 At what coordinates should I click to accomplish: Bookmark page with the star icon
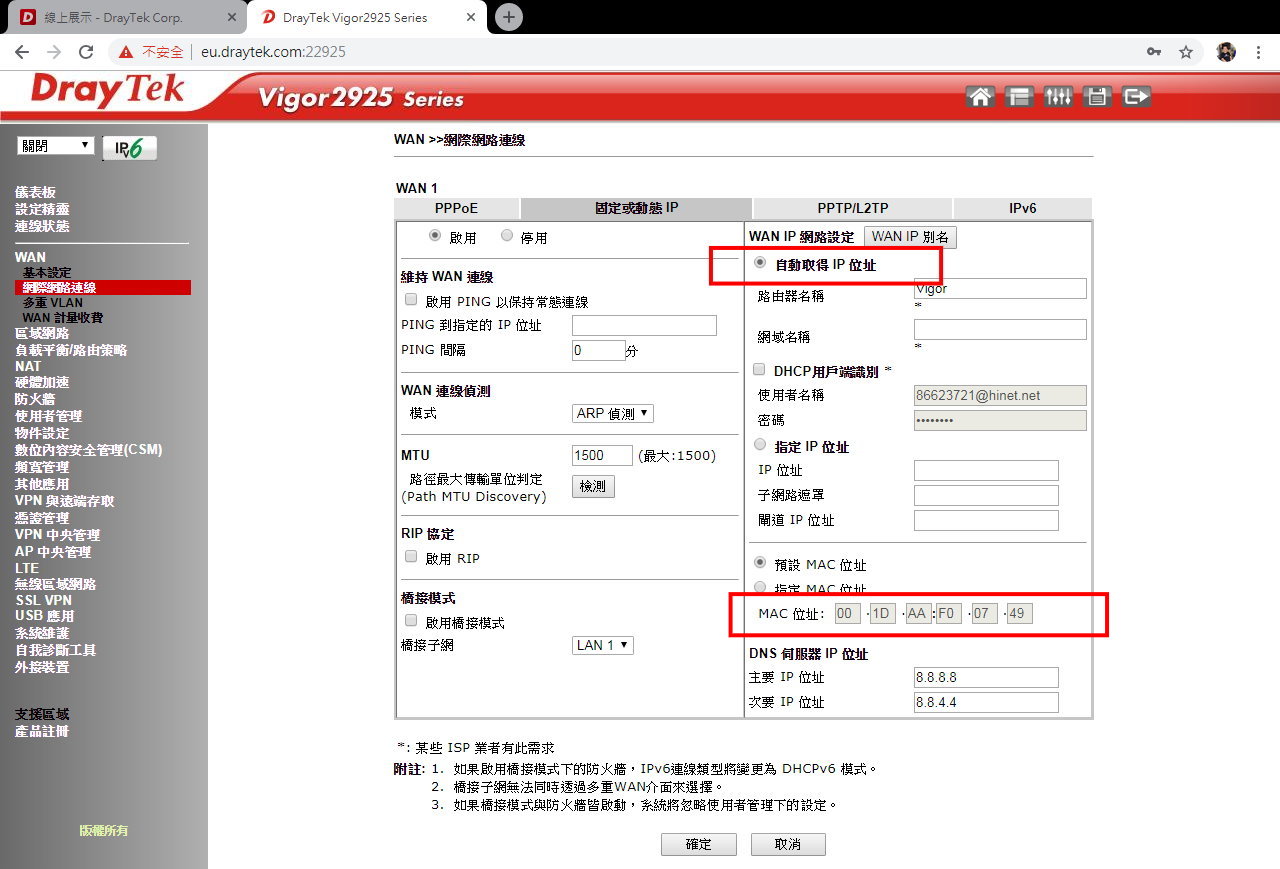[1186, 52]
